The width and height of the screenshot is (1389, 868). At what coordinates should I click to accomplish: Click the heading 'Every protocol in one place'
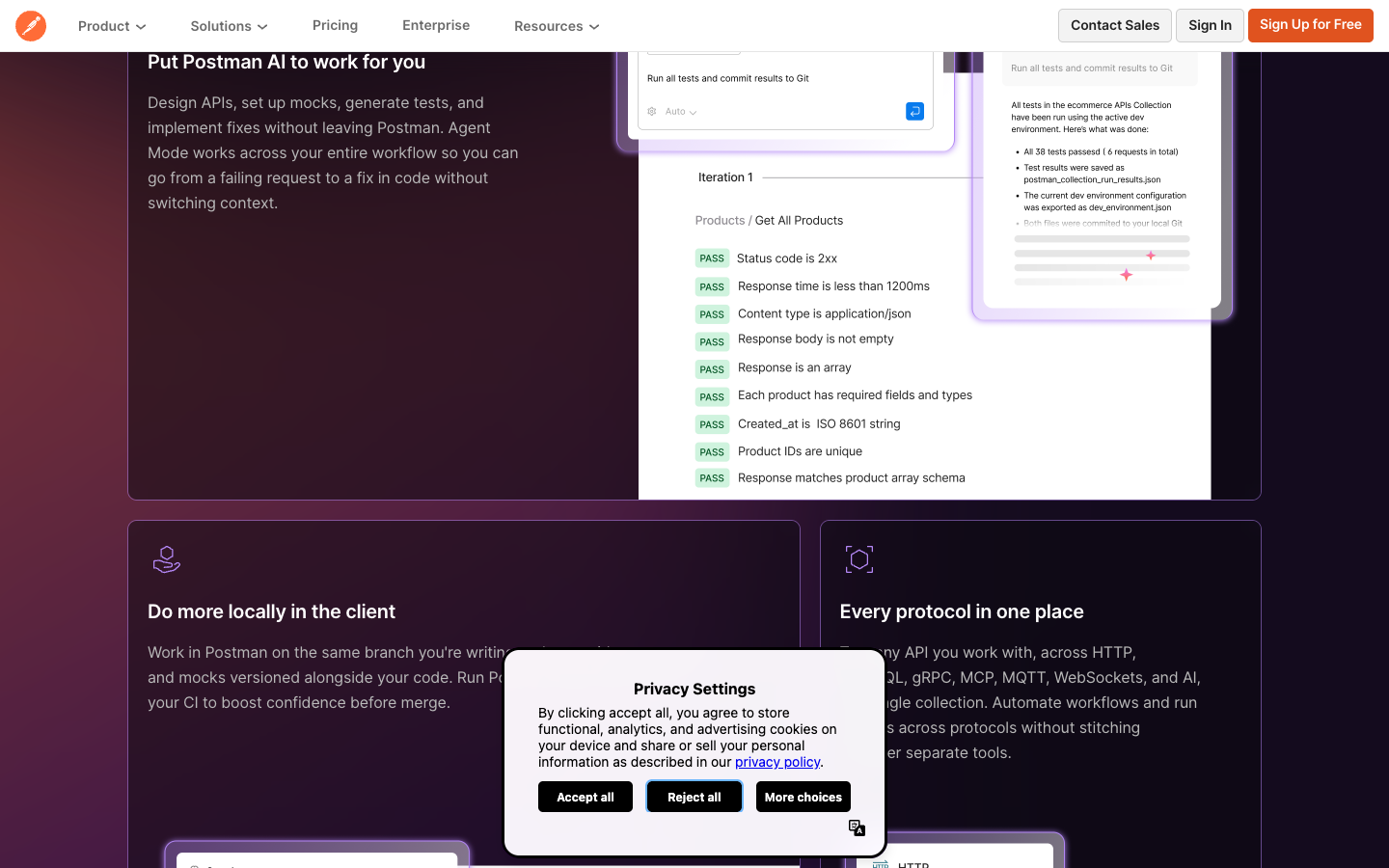(x=962, y=611)
